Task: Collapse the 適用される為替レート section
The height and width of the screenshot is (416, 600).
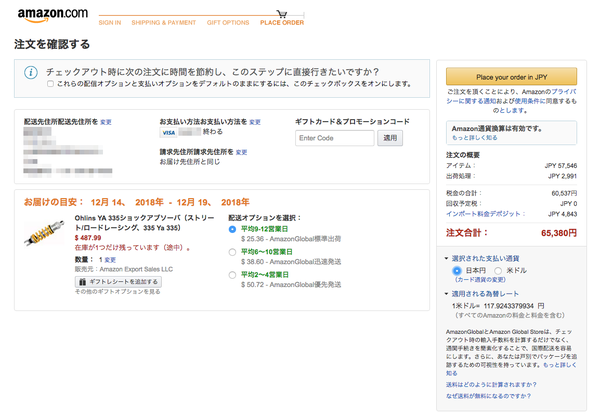Action: tap(446, 294)
